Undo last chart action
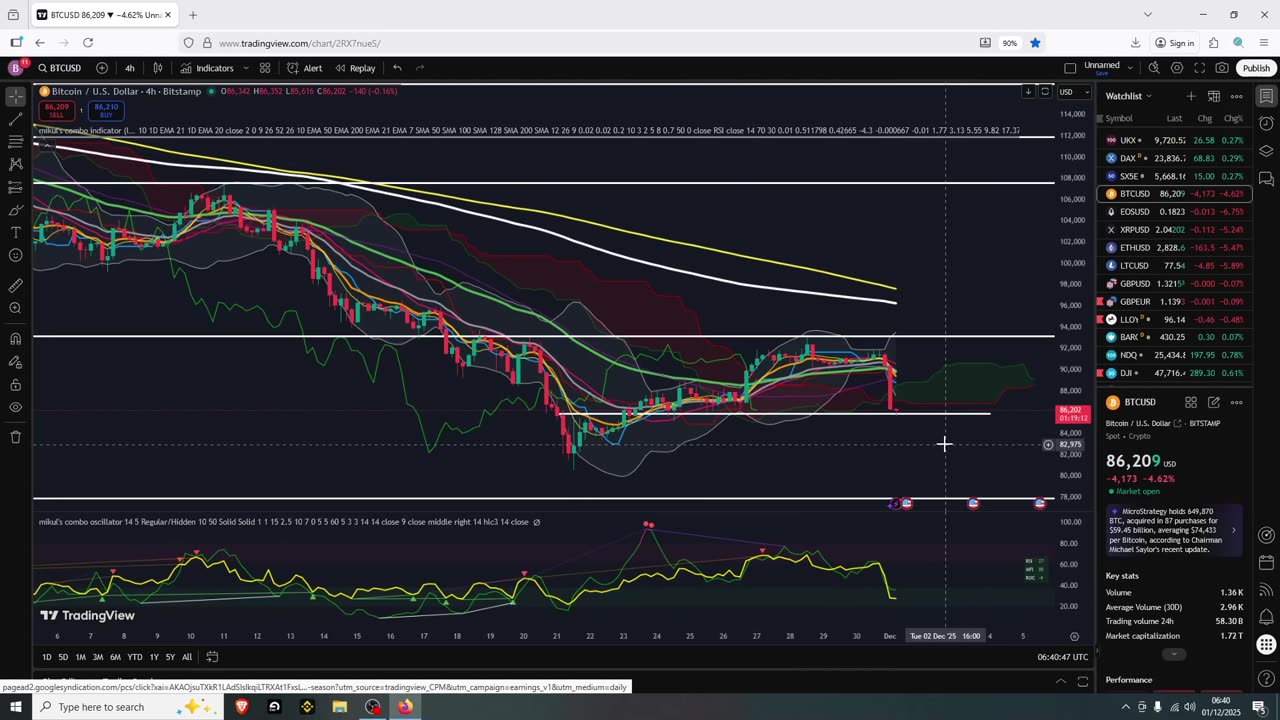The width and height of the screenshot is (1280, 720). [397, 68]
